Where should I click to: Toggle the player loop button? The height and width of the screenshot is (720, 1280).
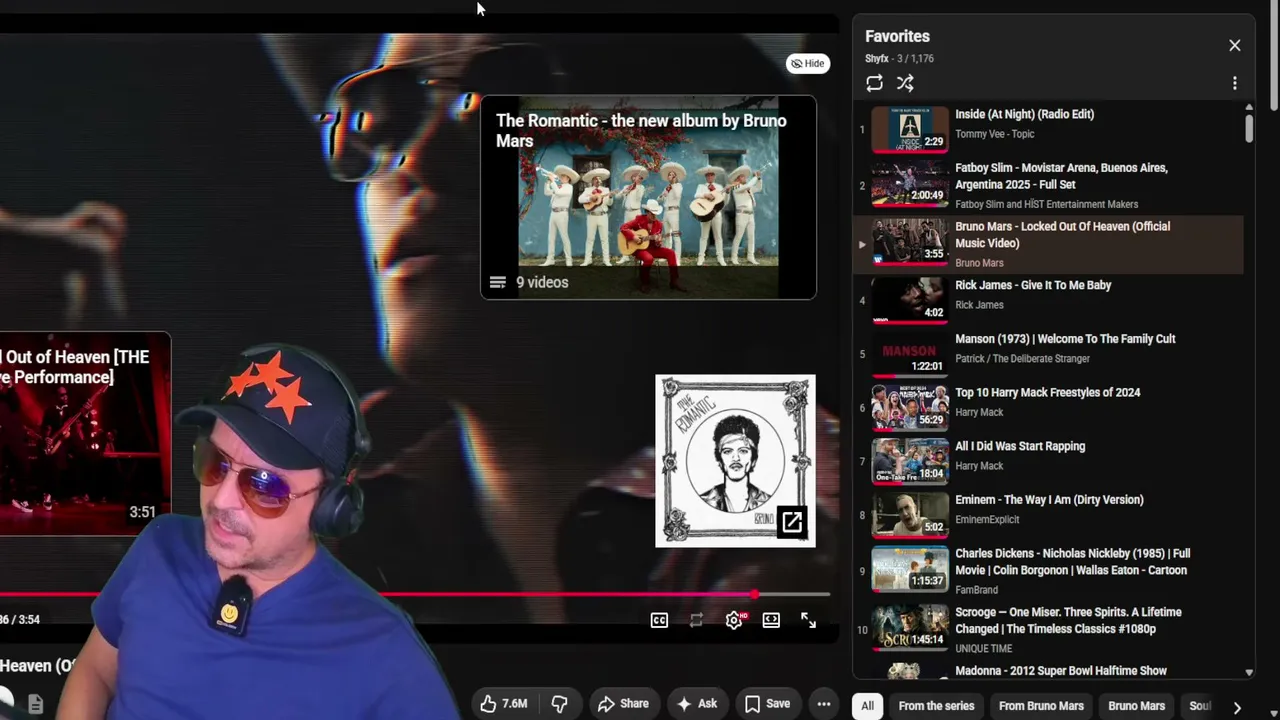pos(696,620)
